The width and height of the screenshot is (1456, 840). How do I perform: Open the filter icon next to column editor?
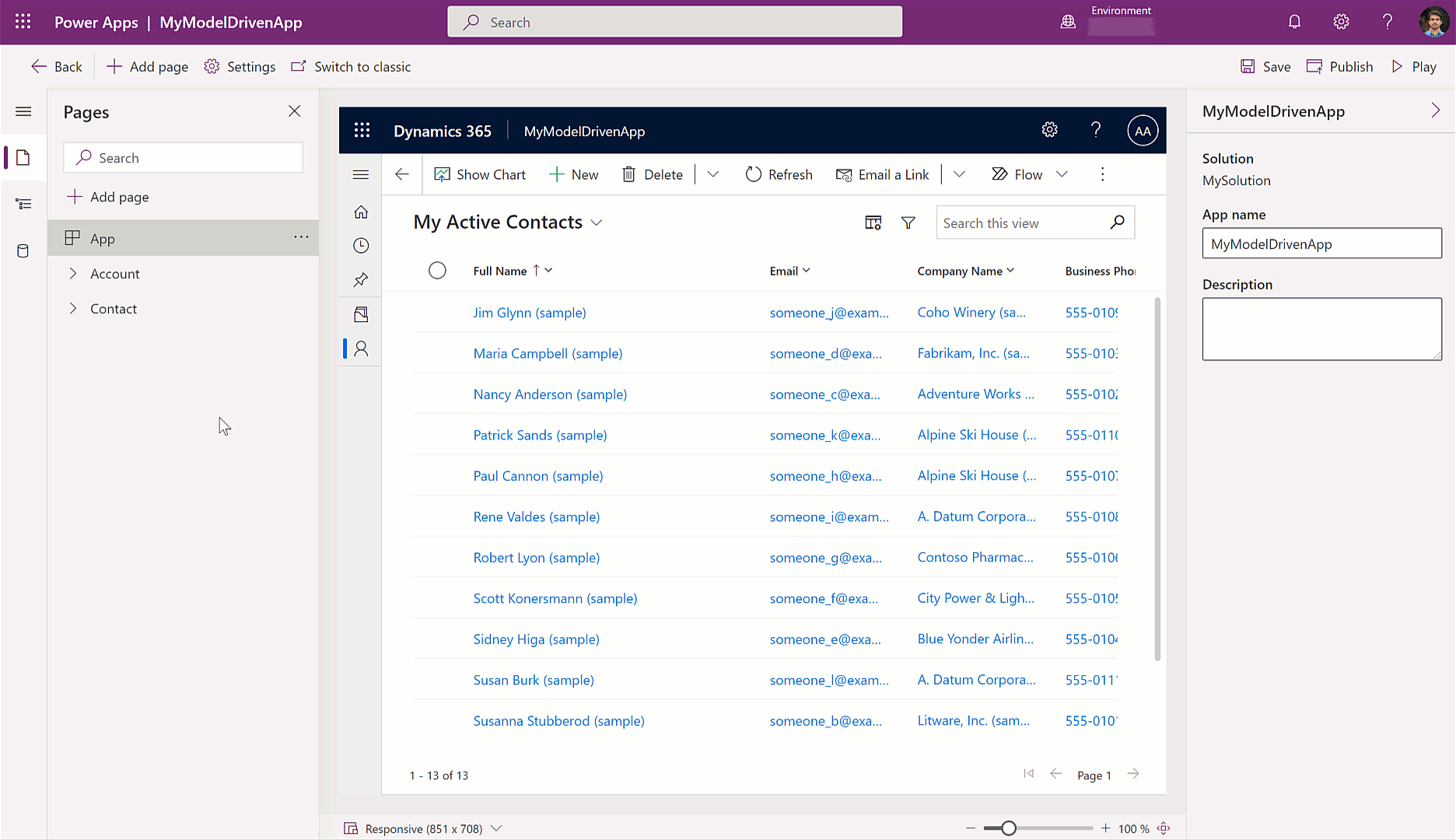pyautogui.click(x=908, y=222)
